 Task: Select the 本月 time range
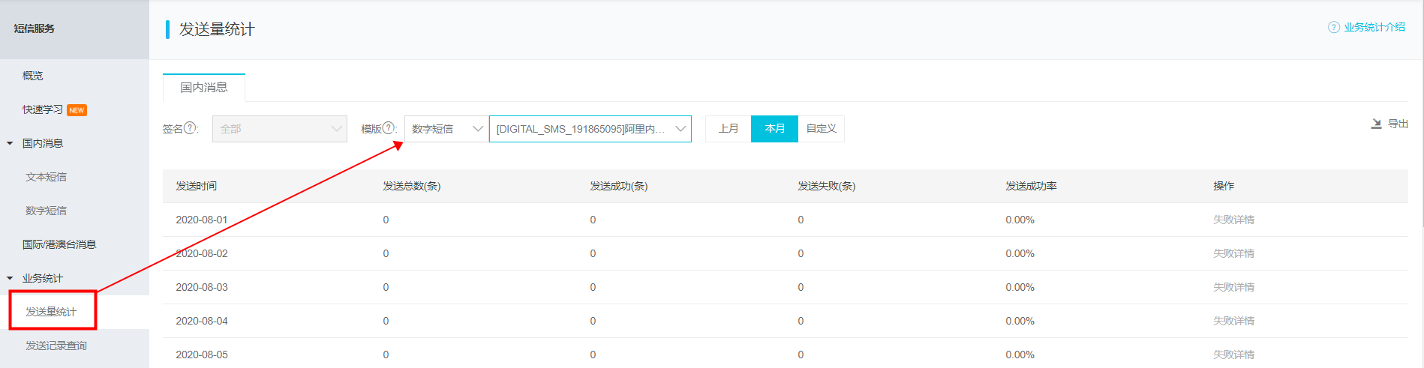(774, 129)
